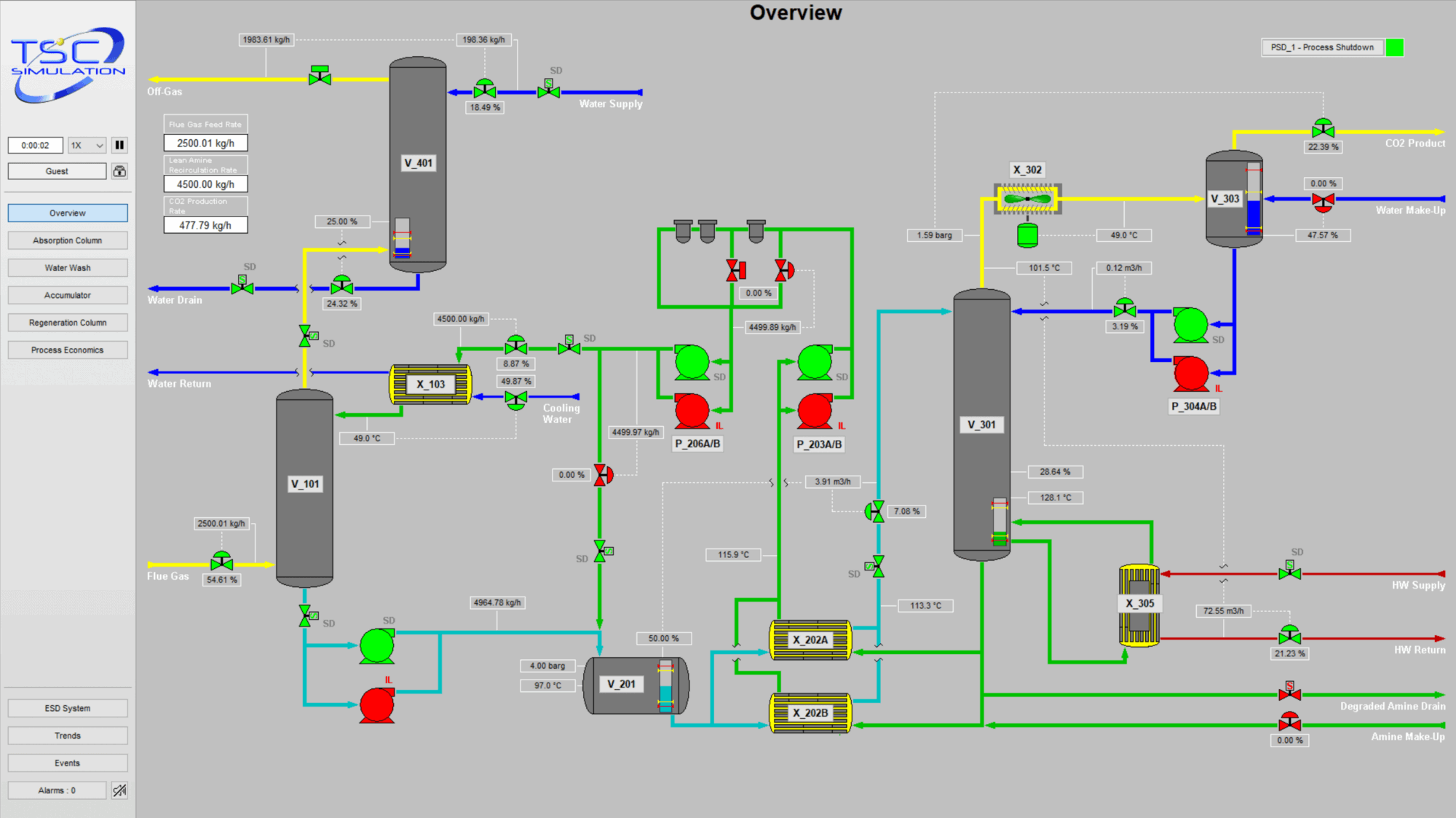The width and height of the screenshot is (1456, 818).
Task: Select the X_302 air cooler fan
Action: [1028, 199]
